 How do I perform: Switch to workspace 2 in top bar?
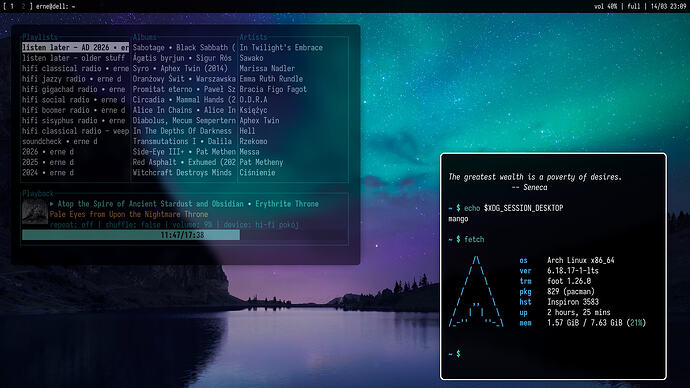pyautogui.click(x=23, y=7)
